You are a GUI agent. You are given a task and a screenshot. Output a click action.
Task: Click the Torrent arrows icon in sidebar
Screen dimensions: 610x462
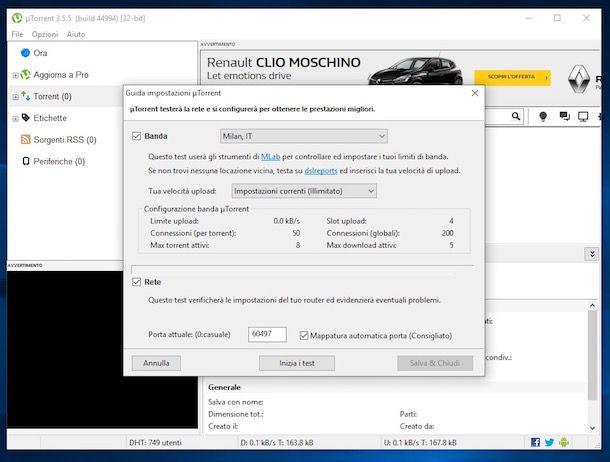point(25,96)
